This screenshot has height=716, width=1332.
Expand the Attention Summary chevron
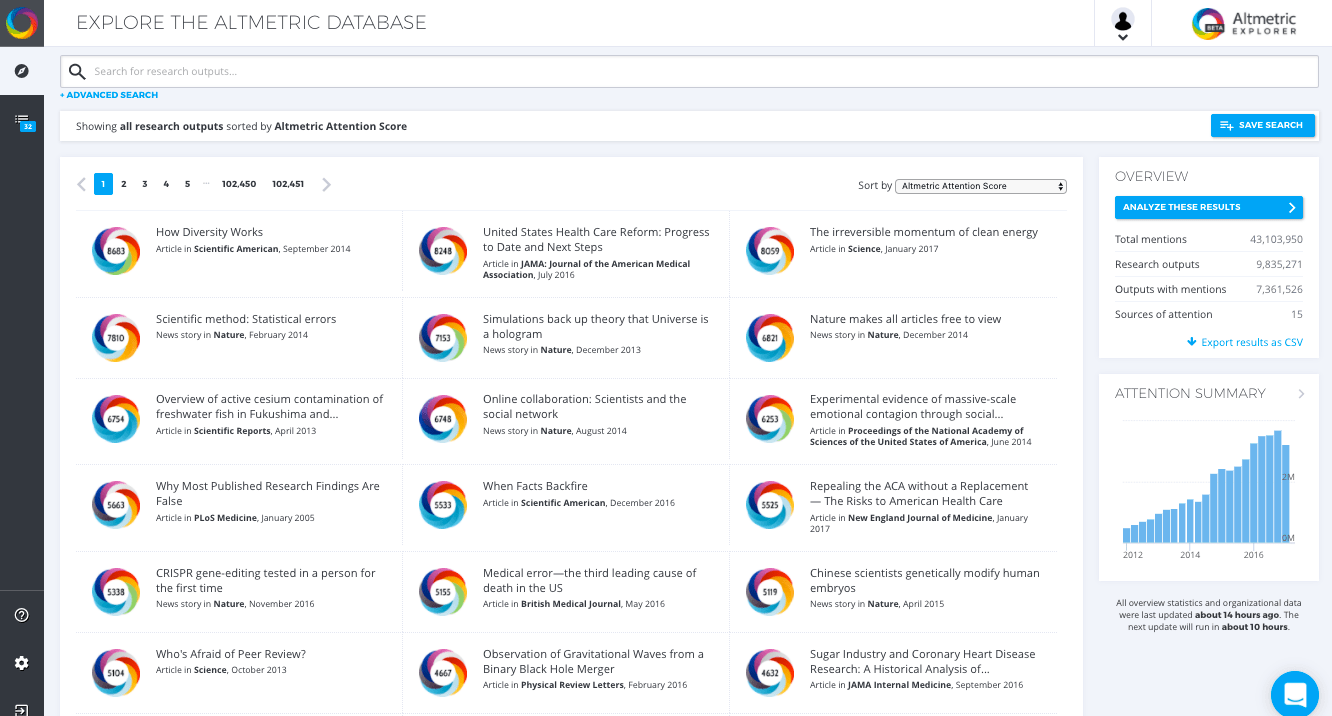[1301, 394]
